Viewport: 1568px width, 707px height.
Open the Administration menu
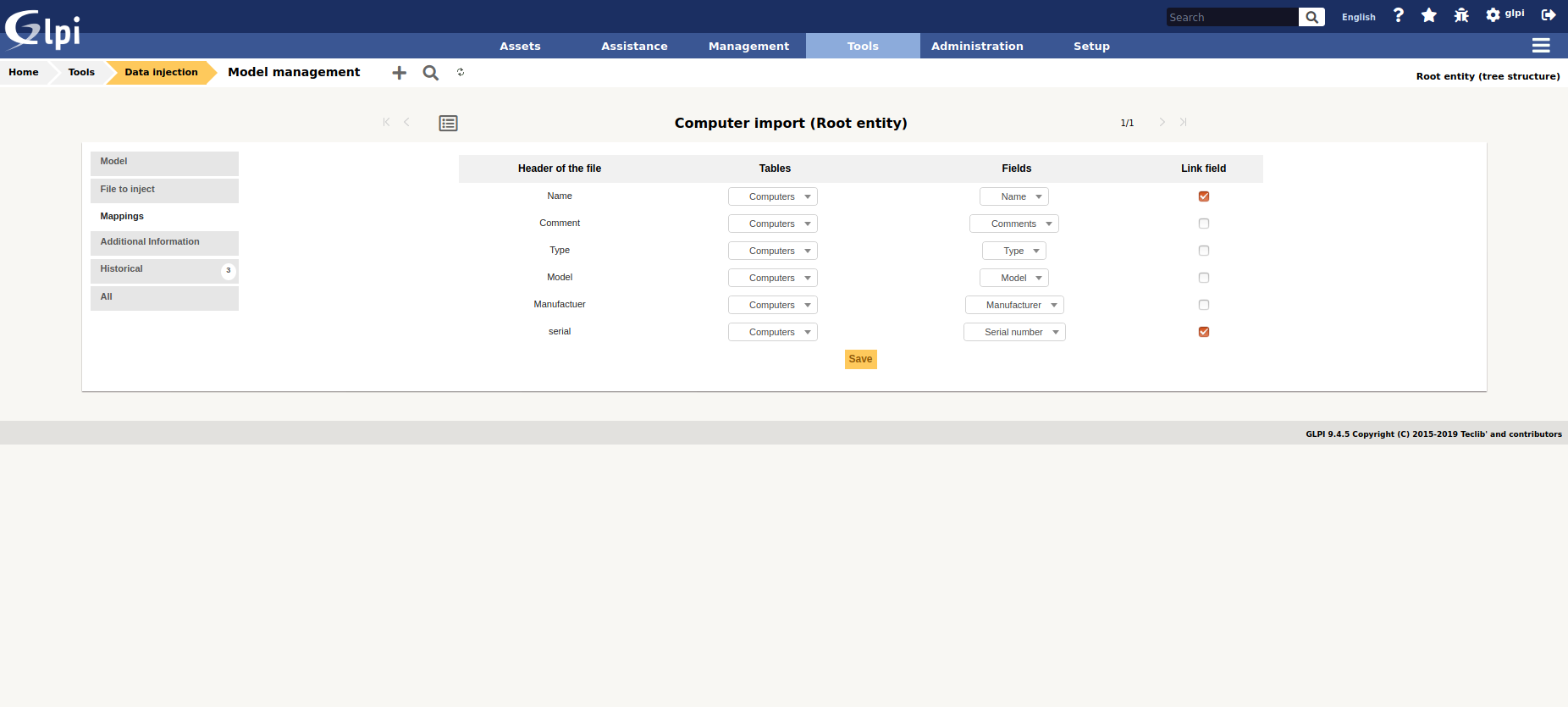click(x=977, y=47)
